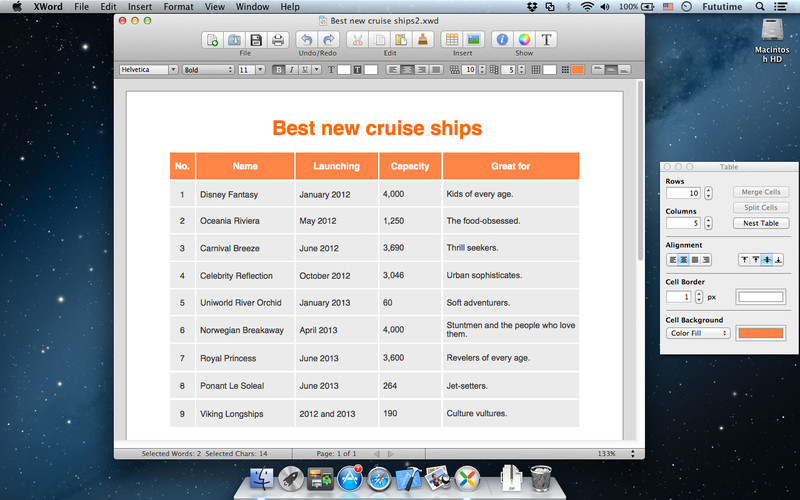Open the Insert menu in menu bar

coord(140,7)
